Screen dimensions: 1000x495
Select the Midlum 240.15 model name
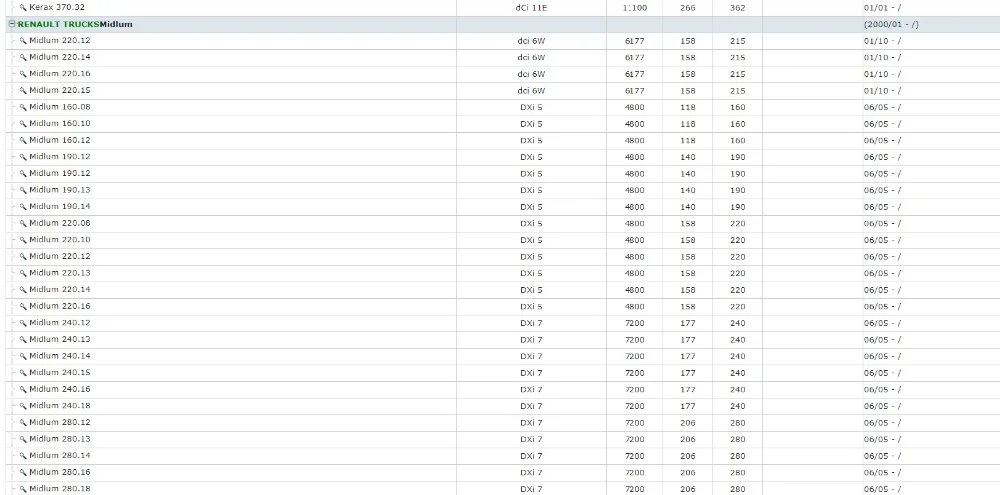[x=60, y=372]
